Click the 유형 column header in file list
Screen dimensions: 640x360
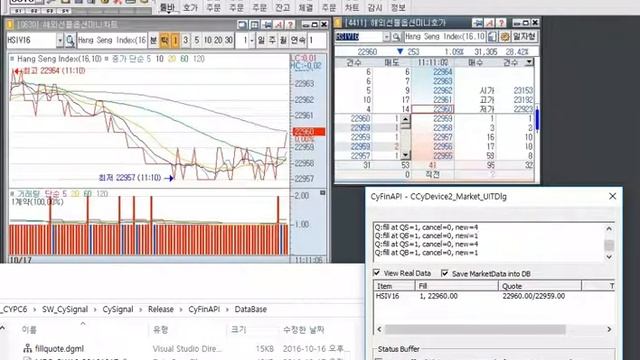coord(160,329)
